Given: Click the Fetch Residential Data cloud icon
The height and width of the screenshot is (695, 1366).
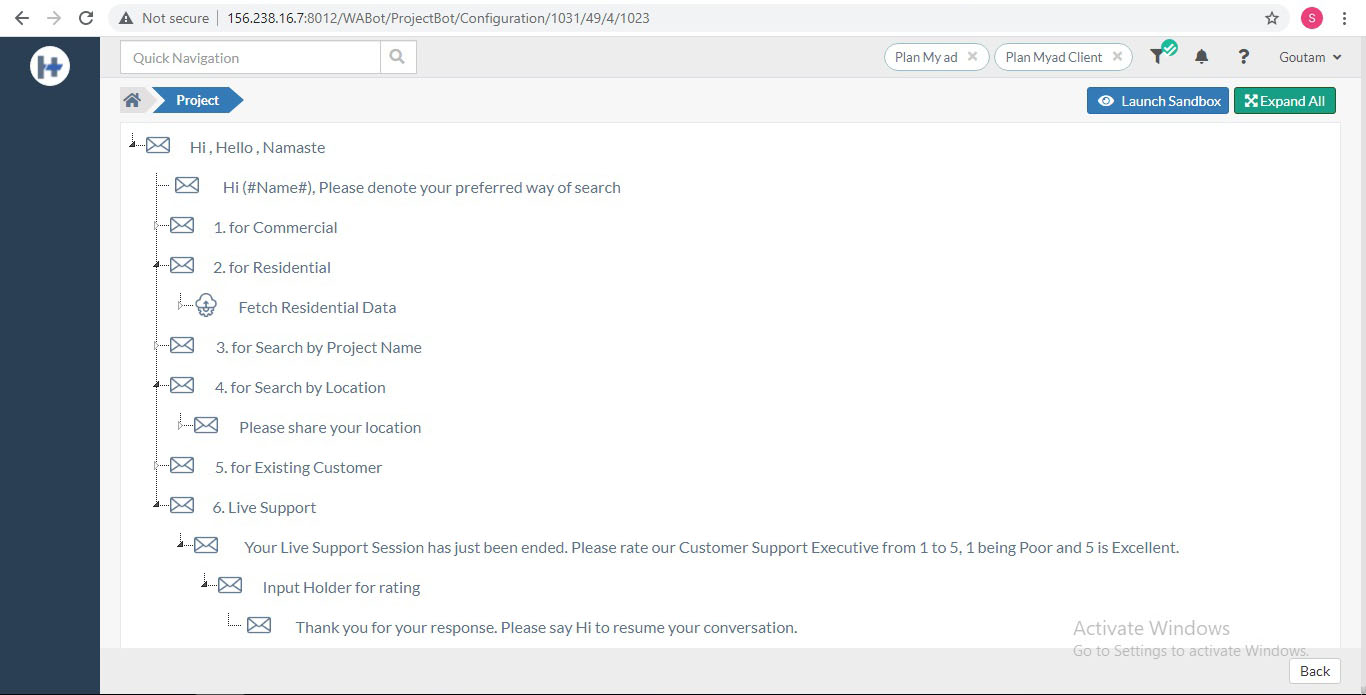Looking at the screenshot, I should point(206,306).
